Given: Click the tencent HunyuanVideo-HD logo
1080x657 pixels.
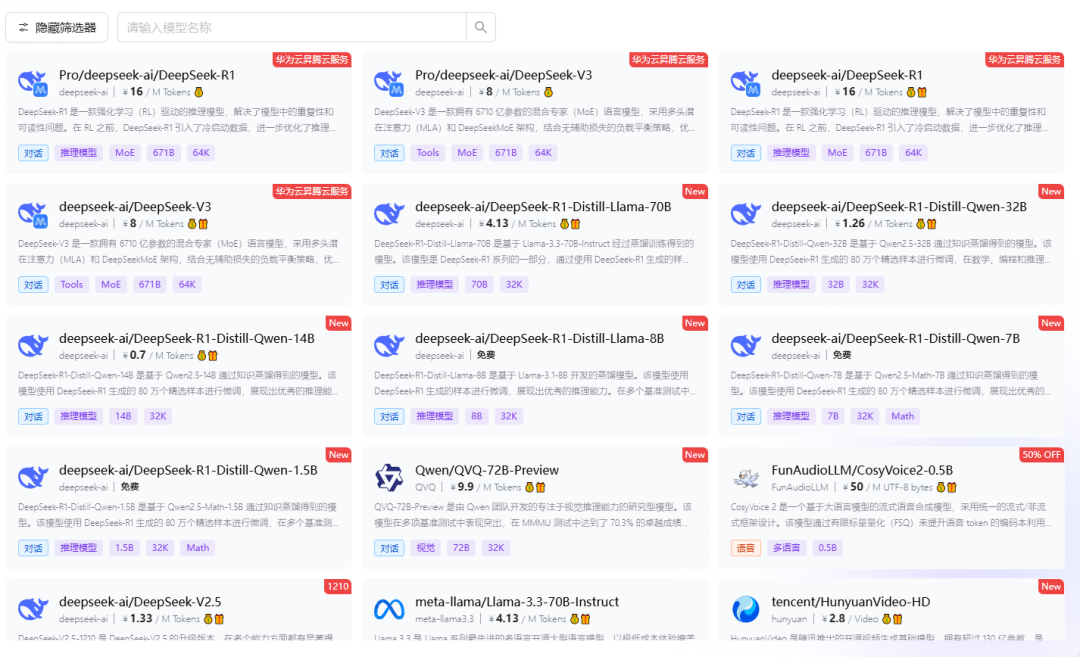Looking at the screenshot, I should pyautogui.click(x=745, y=609).
